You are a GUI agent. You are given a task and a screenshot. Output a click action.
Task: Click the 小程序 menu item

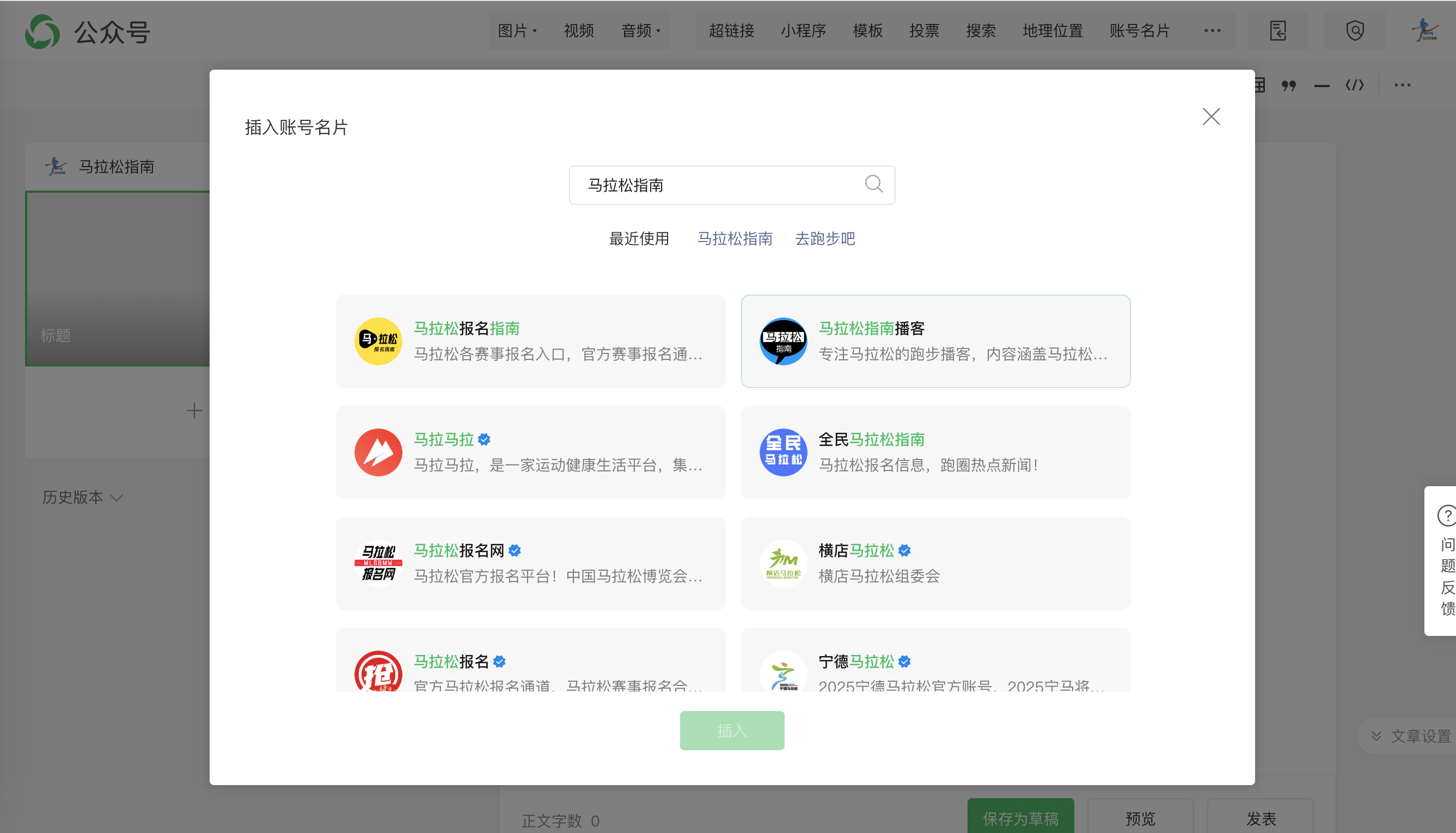(803, 31)
